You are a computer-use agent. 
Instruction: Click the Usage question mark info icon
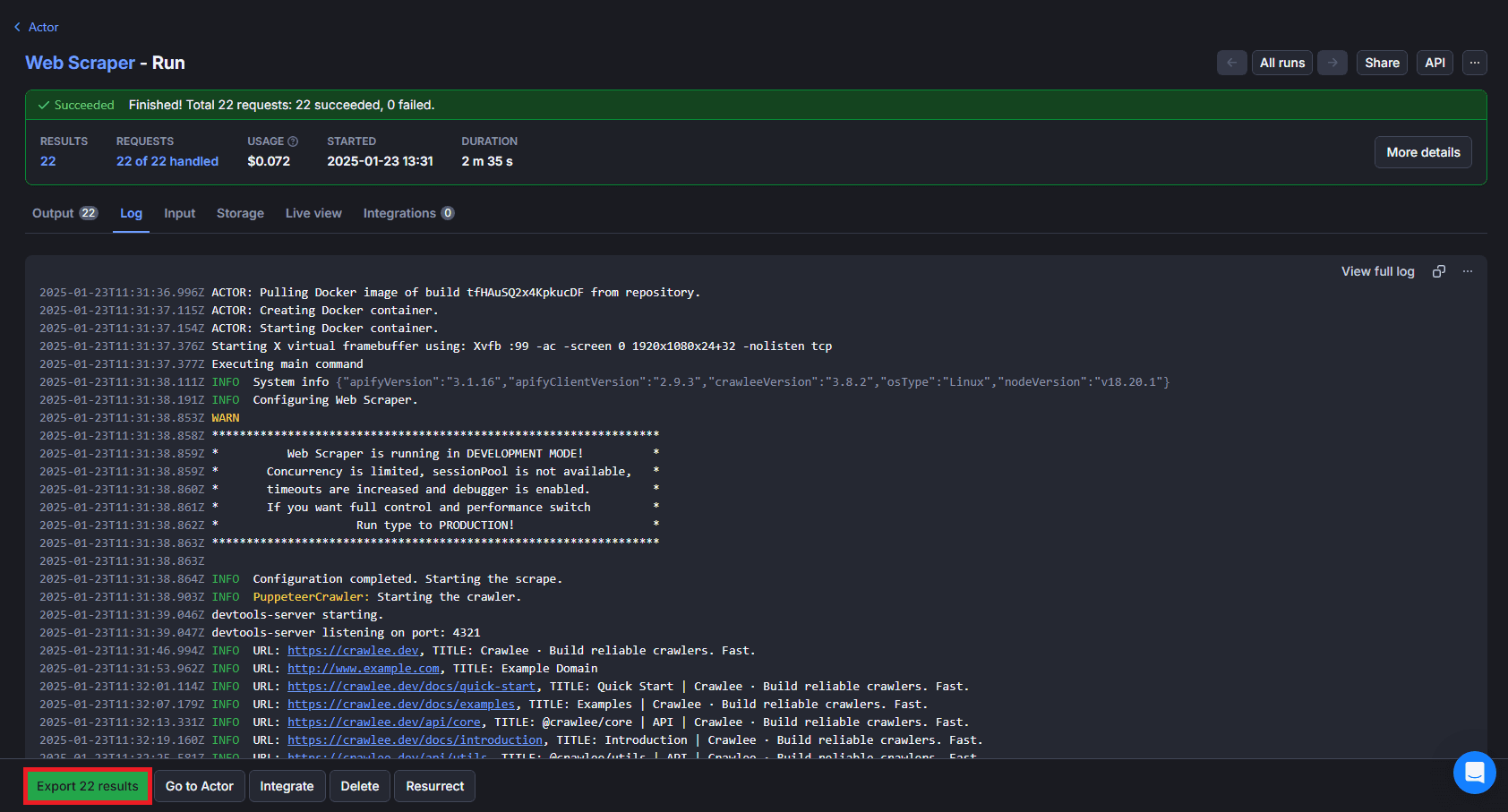[x=292, y=141]
